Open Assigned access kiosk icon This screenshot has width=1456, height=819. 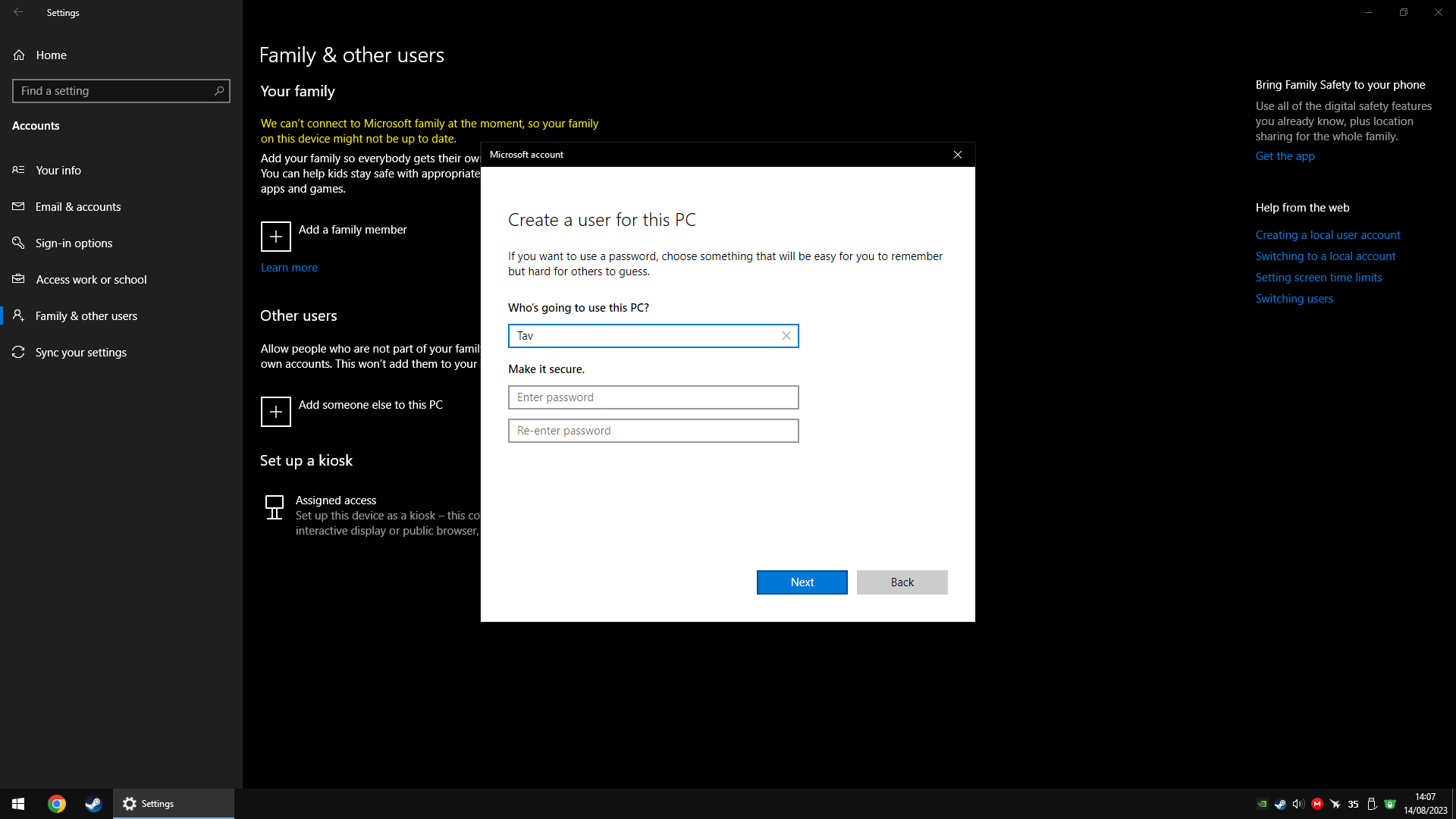(275, 507)
